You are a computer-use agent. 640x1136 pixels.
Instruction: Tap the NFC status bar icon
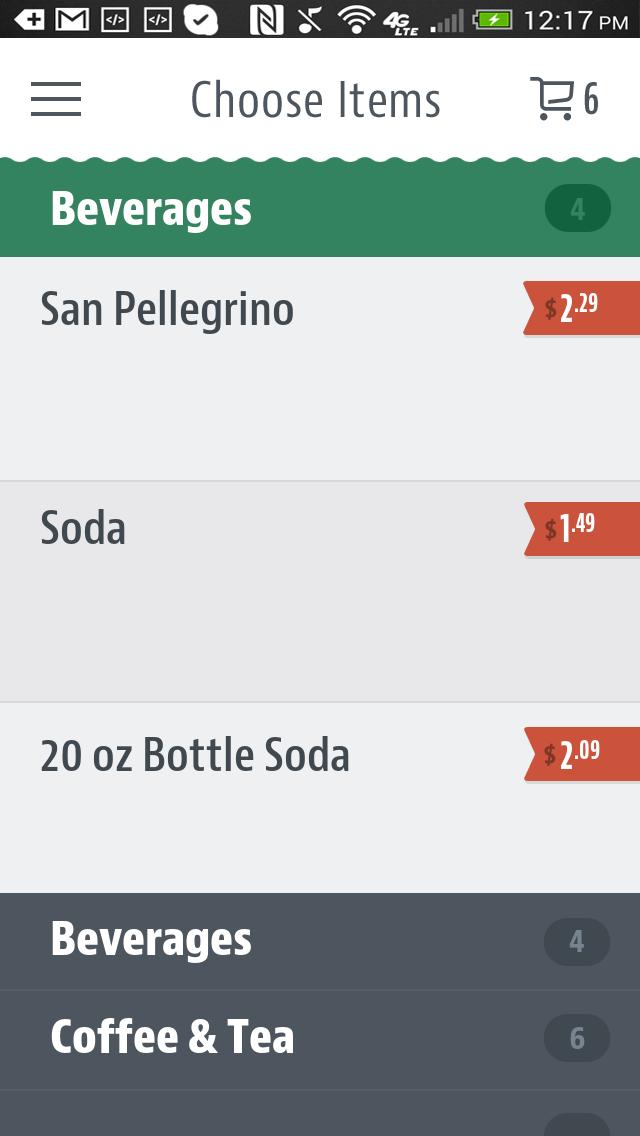point(266,19)
